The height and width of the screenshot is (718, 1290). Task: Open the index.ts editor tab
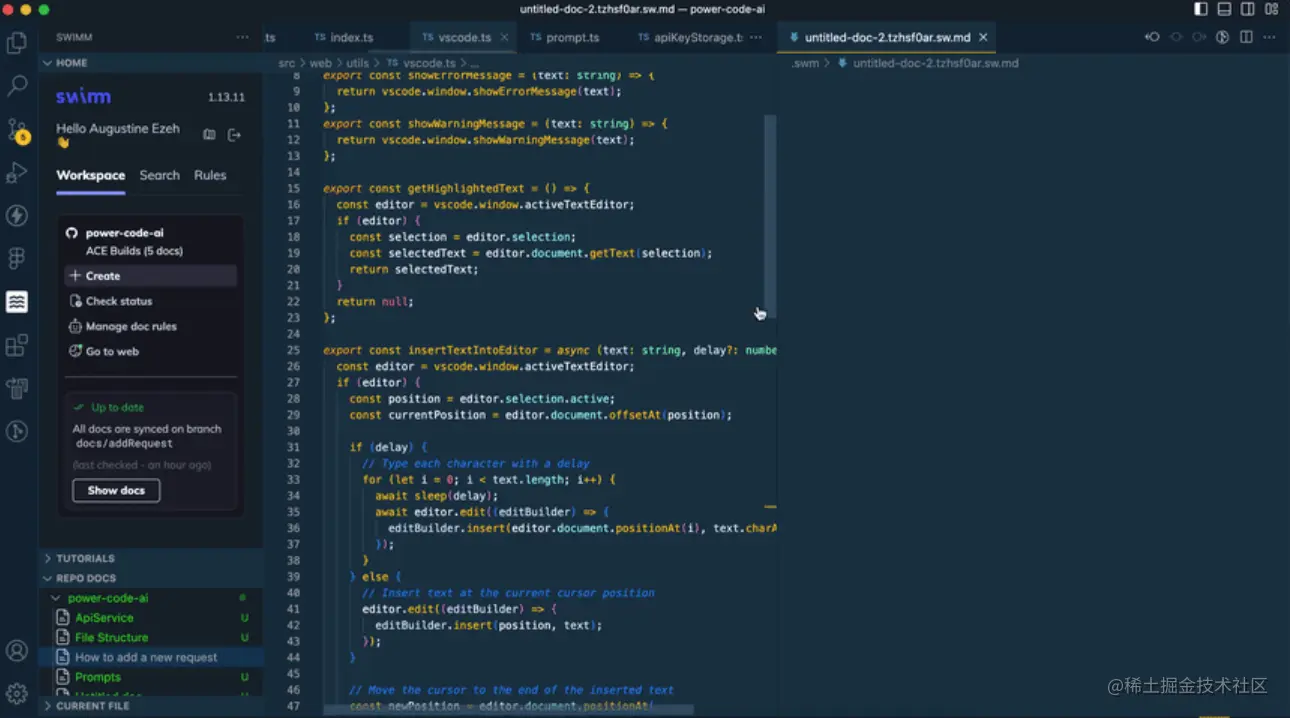pyautogui.click(x=345, y=37)
